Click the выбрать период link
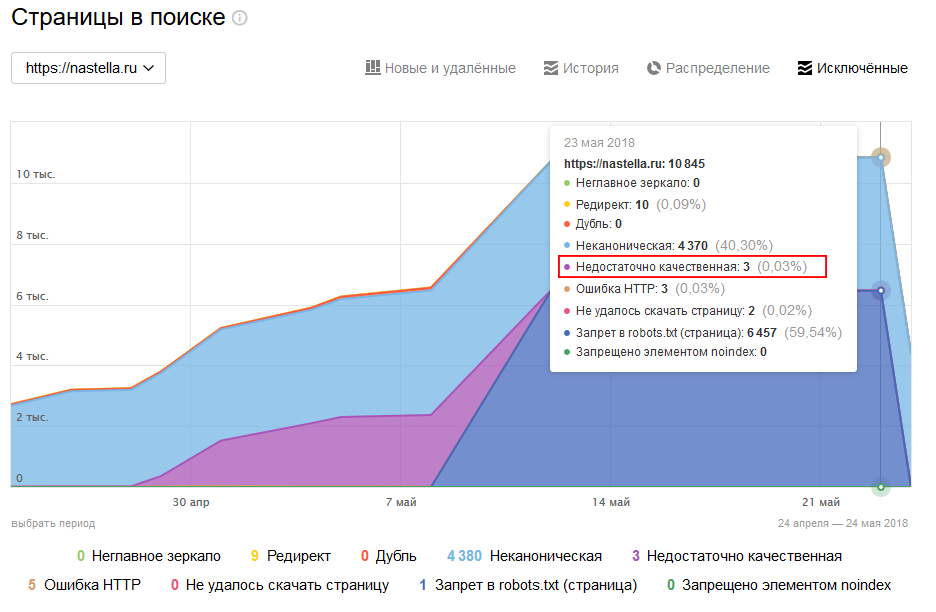936x612 pixels. click(x=53, y=523)
